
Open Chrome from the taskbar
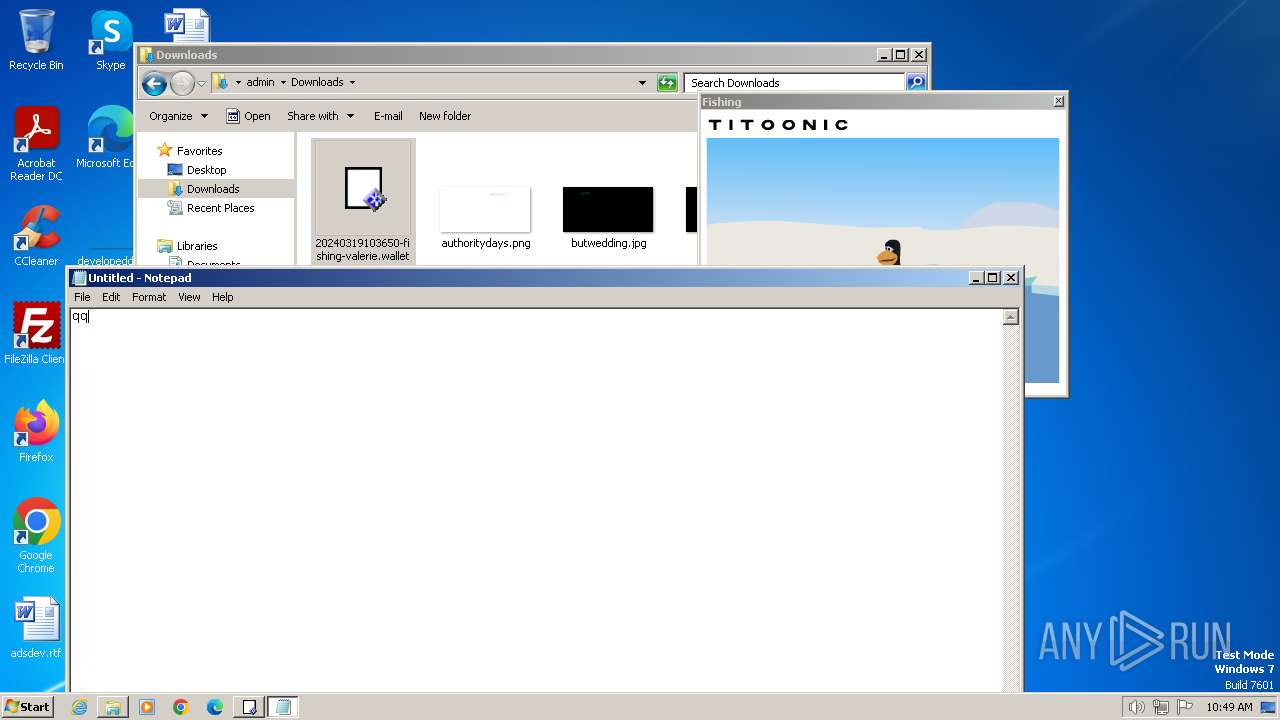[181, 707]
